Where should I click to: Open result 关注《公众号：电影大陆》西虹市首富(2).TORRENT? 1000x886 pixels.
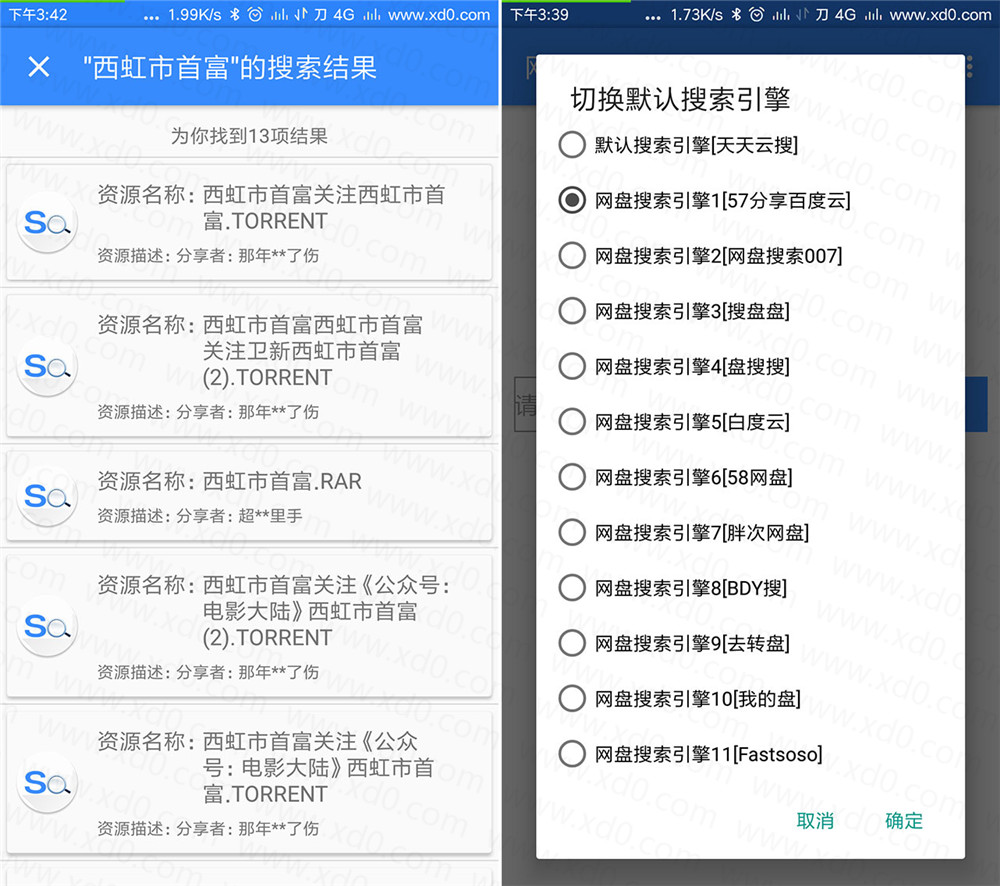point(249,626)
